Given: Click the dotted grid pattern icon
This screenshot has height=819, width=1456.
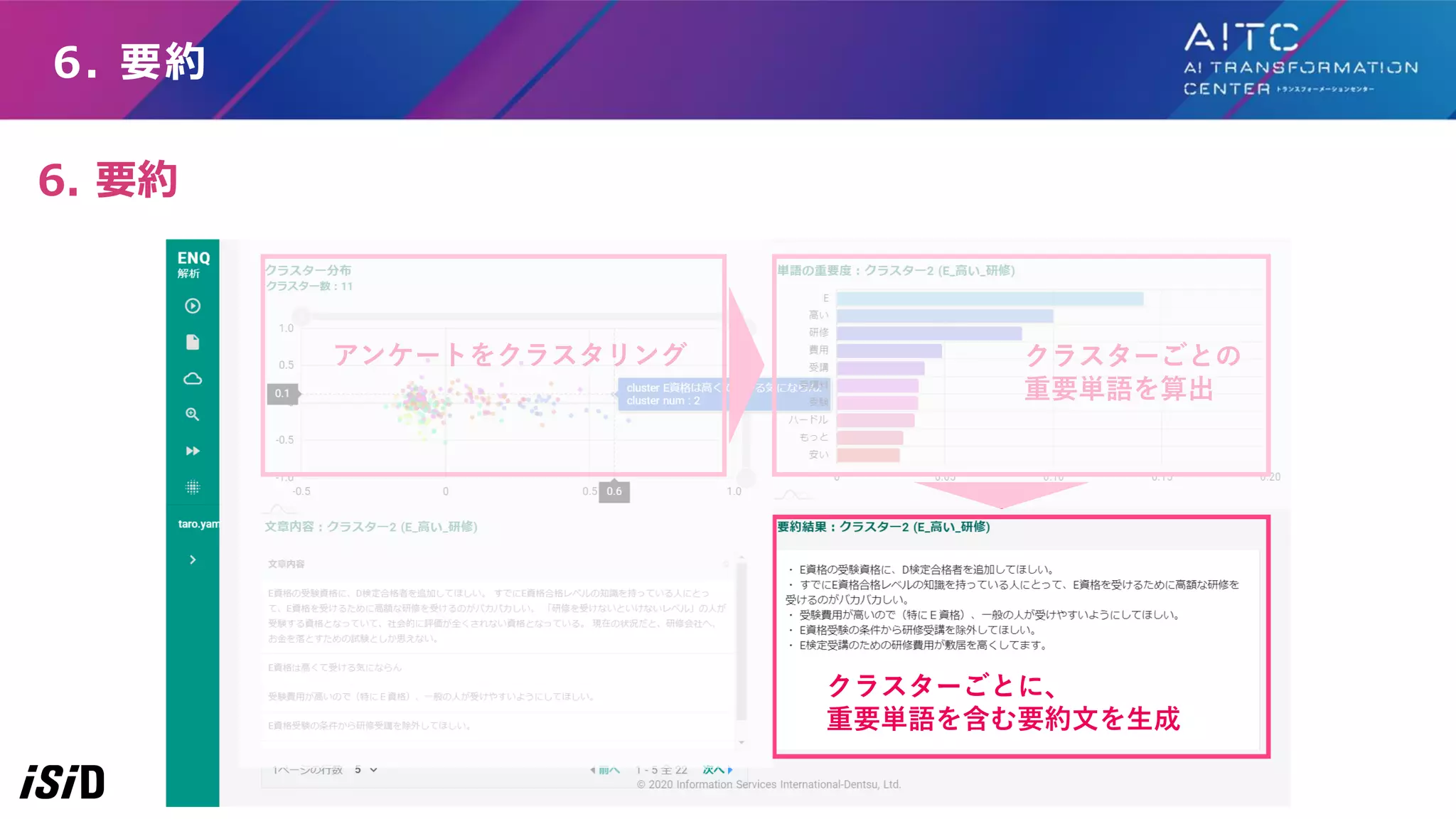Looking at the screenshot, I should click(193, 487).
